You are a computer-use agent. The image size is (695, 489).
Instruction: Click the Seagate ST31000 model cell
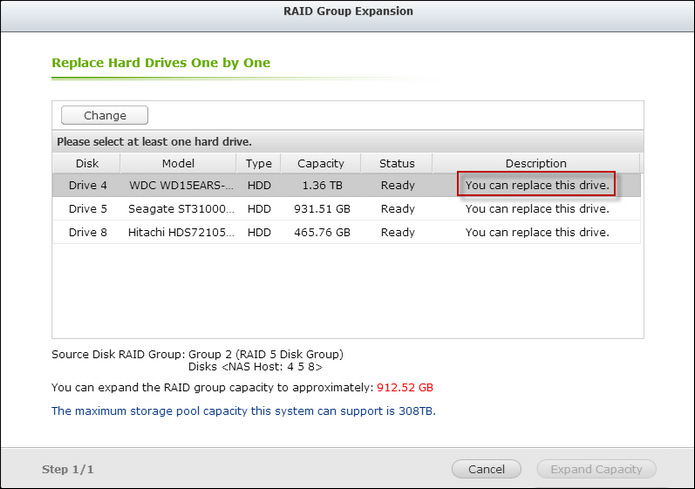click(181, 209)
